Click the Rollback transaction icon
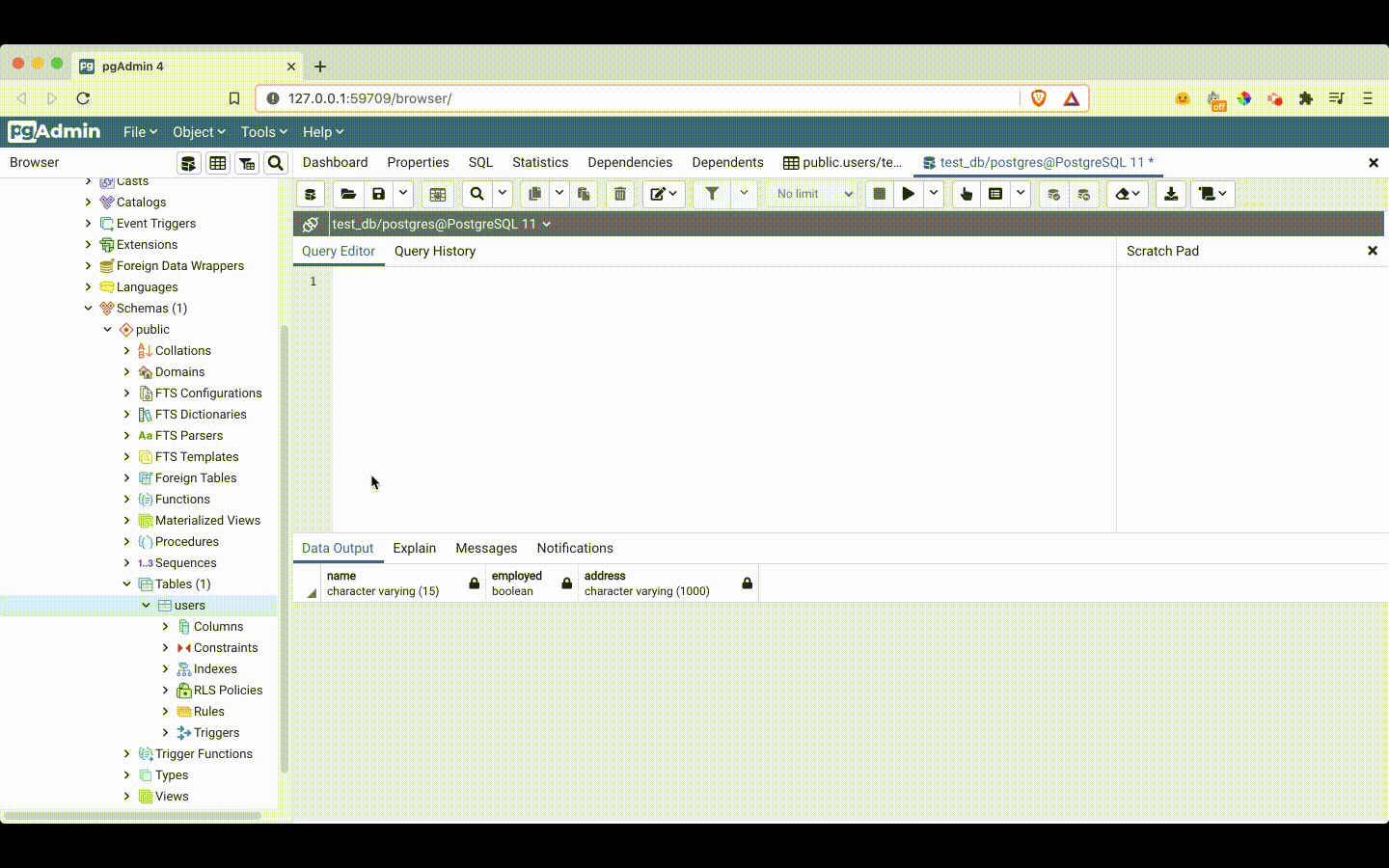Viewport: 1389px width, 868px height. tap(1084, 194)
